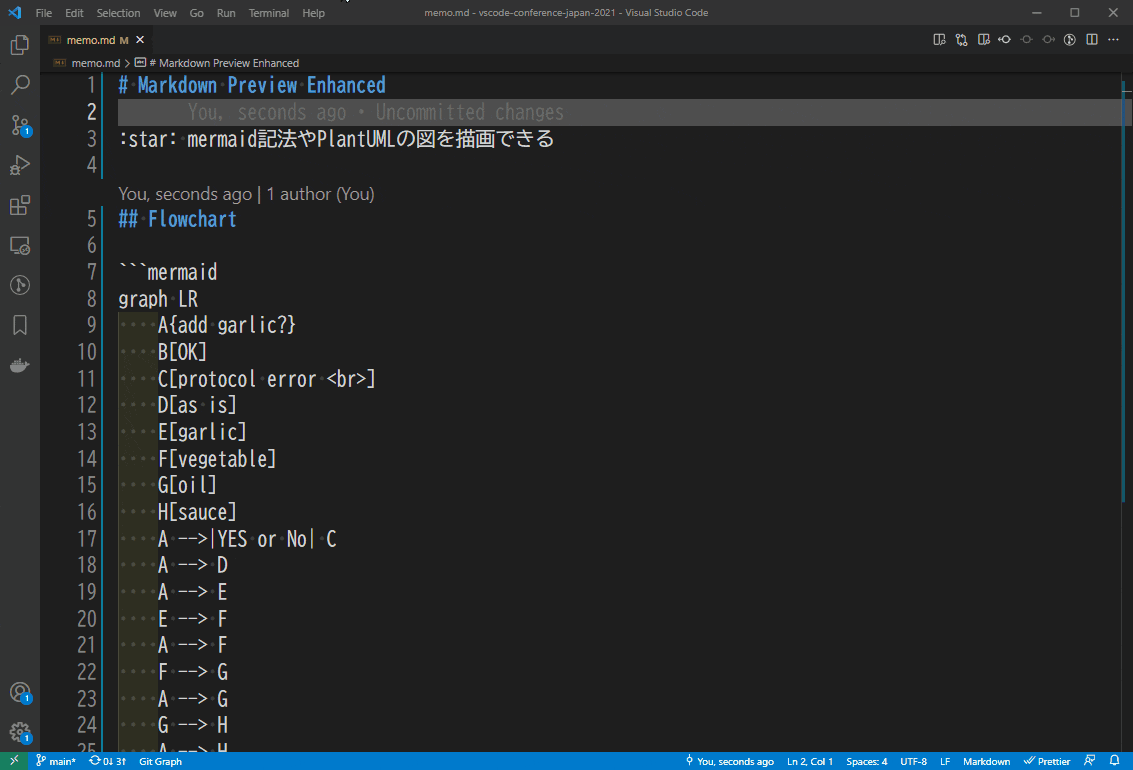Open the Help menu
Image resolution: width=1133 pixels, height=770 pixels.
click(314, 13)
